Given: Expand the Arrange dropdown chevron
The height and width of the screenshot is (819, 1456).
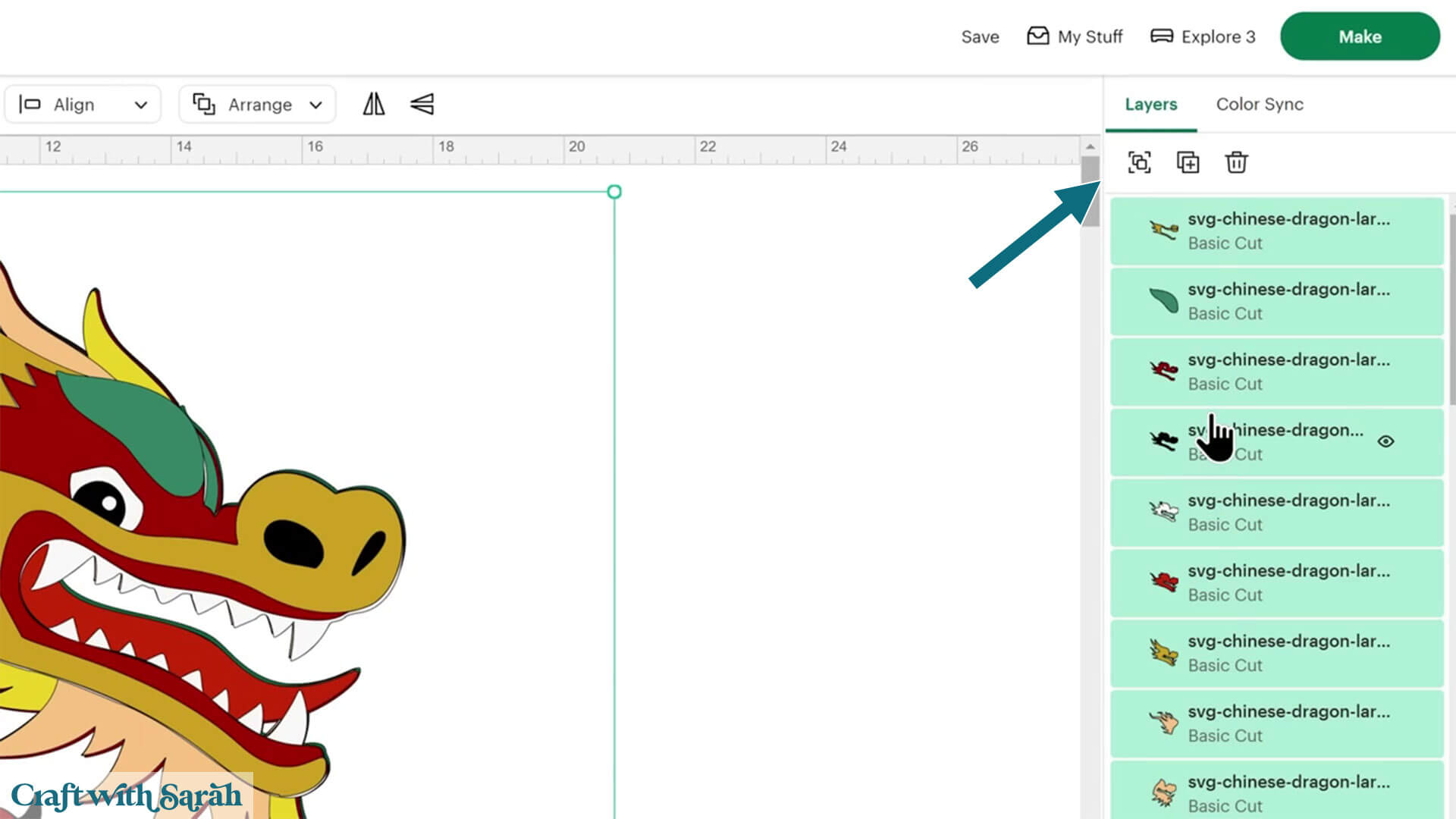Looking at the screenshot, I should click(316, 105).
